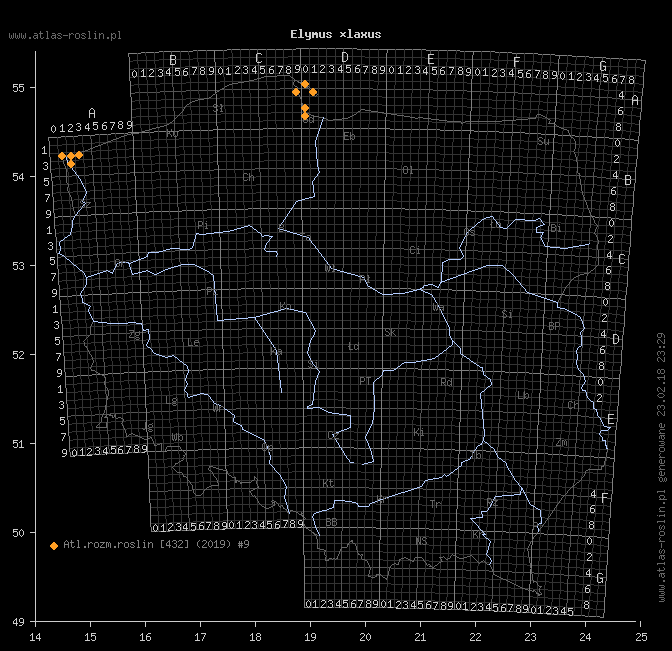Click the 'Sk' city label on the map
672x651 pixels.
390,333
